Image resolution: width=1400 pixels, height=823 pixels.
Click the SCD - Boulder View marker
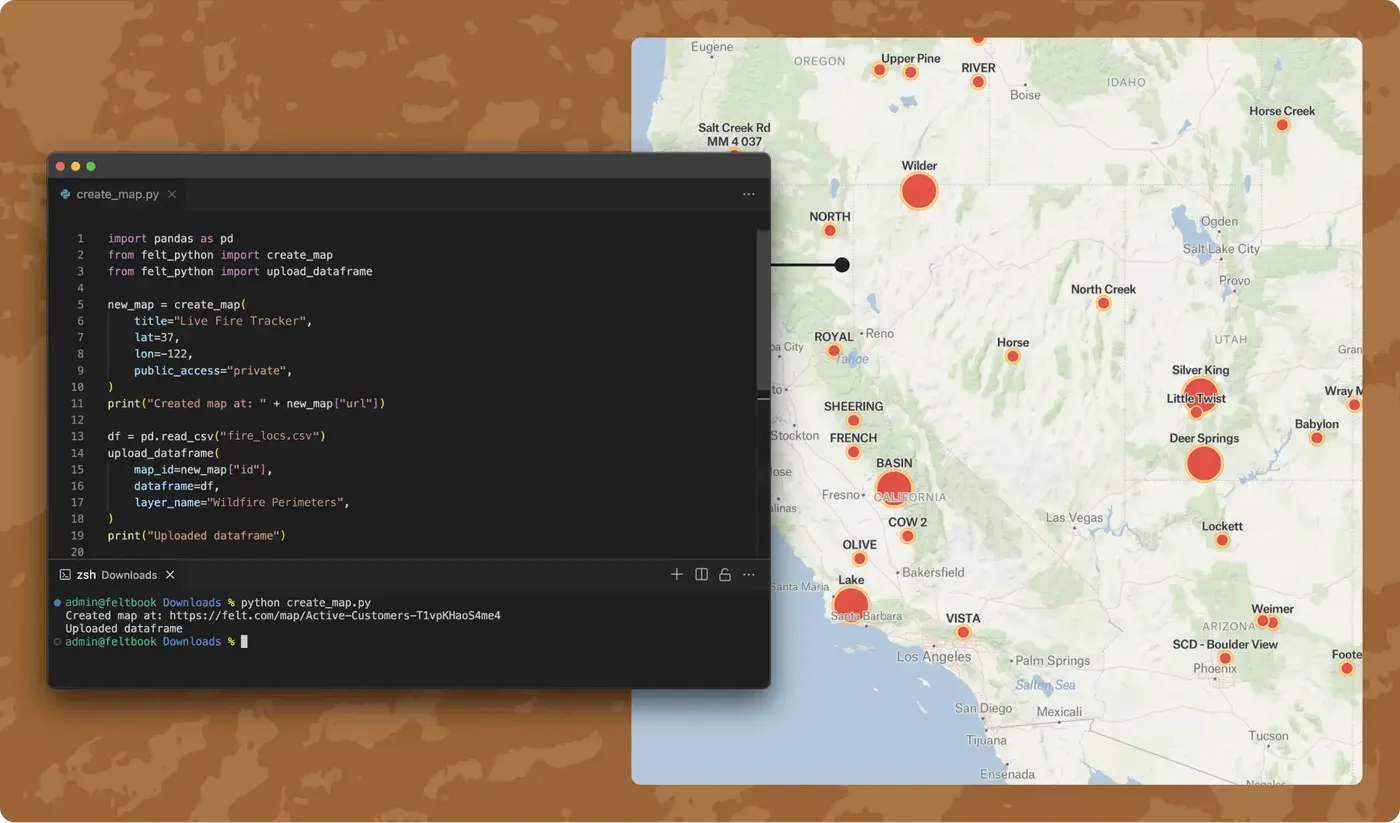pos(1225,658)
